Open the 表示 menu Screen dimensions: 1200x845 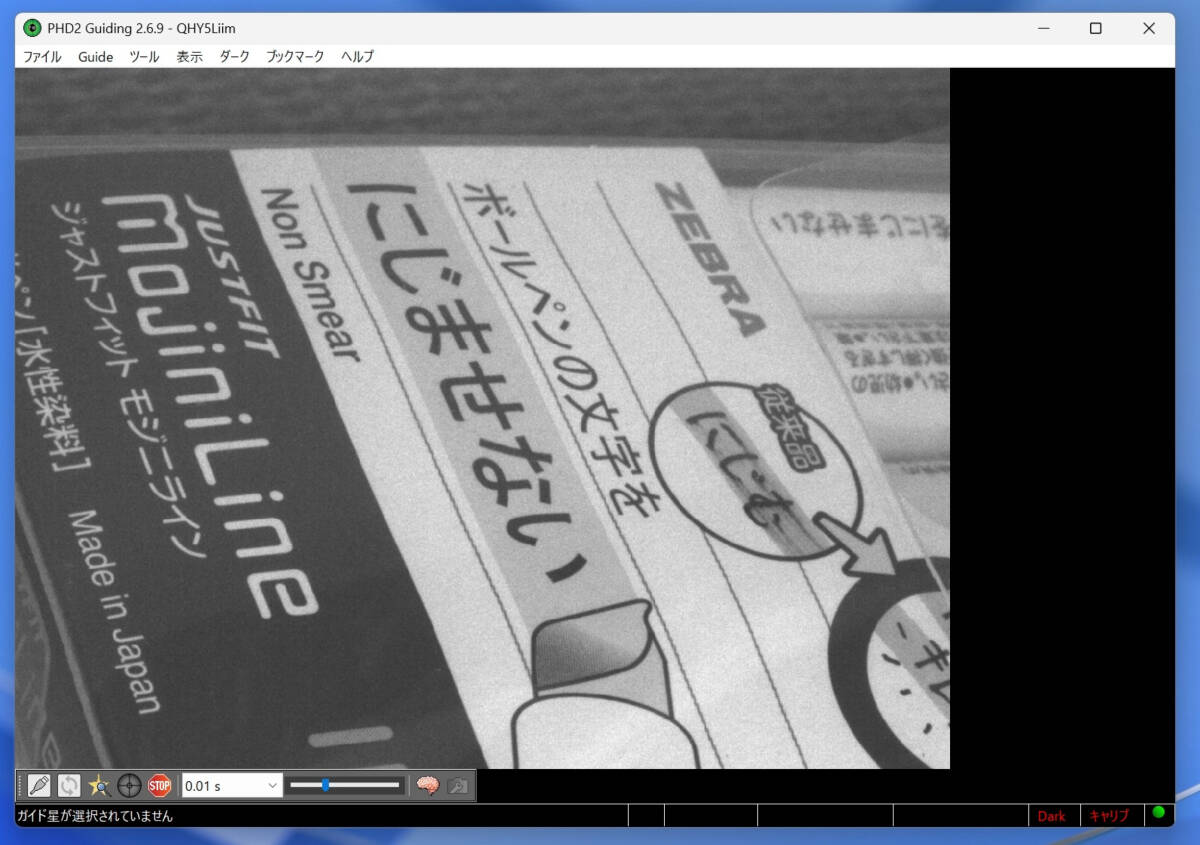click(x=190, y=57)
